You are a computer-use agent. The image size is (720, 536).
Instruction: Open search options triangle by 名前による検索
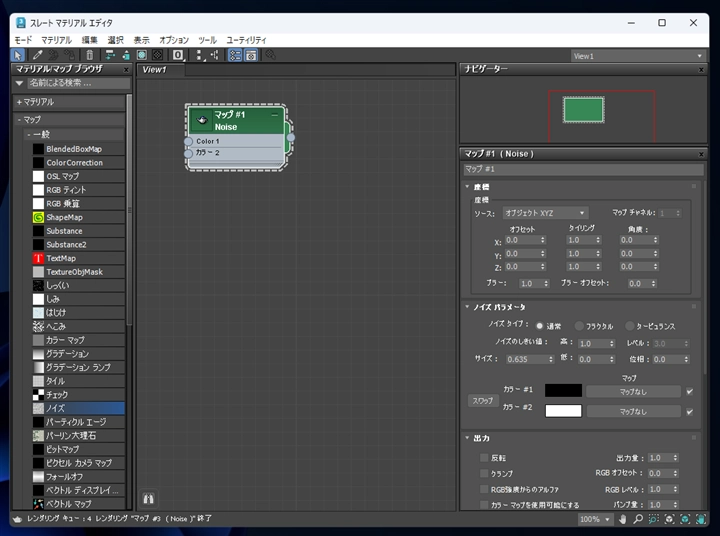(19, 83)
